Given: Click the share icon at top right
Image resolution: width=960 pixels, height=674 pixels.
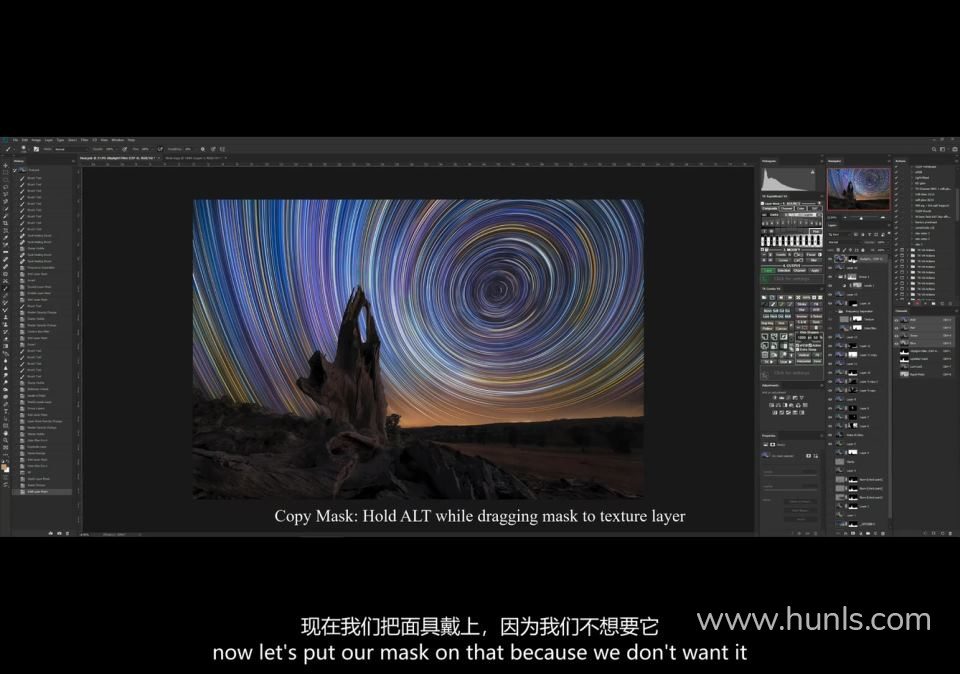Looking at the screenshot, I should tap(954, 149).
